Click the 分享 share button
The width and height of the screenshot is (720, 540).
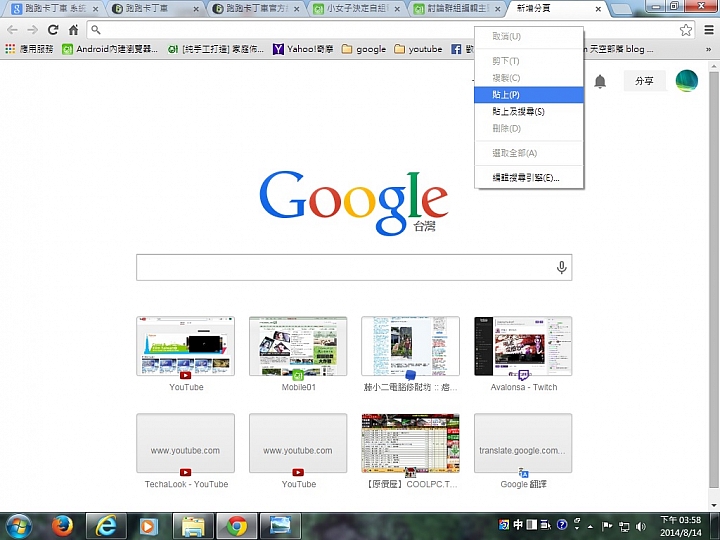point(644,81)
